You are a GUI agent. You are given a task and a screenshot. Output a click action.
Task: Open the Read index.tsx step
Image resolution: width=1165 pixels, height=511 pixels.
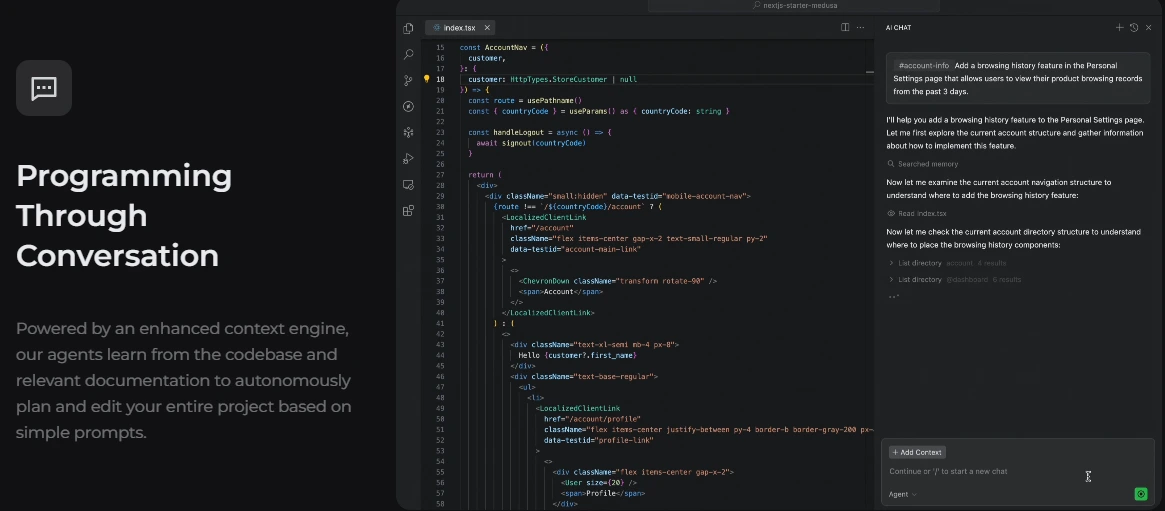point(917,214)
